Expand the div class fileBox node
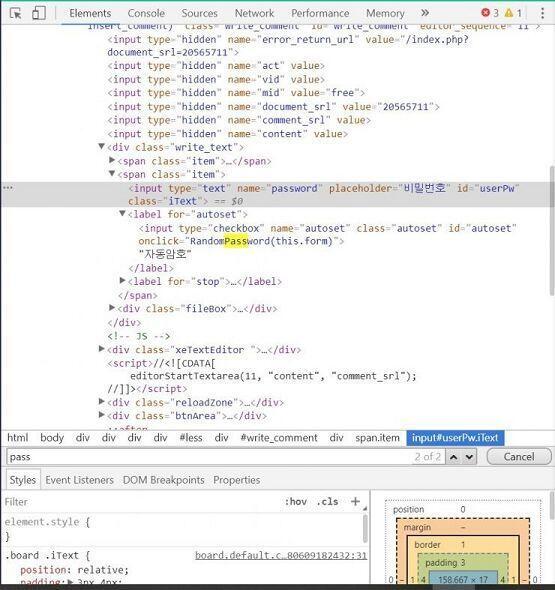The width and height of the screenshot is (555, 590). click(x=112, y=307)
